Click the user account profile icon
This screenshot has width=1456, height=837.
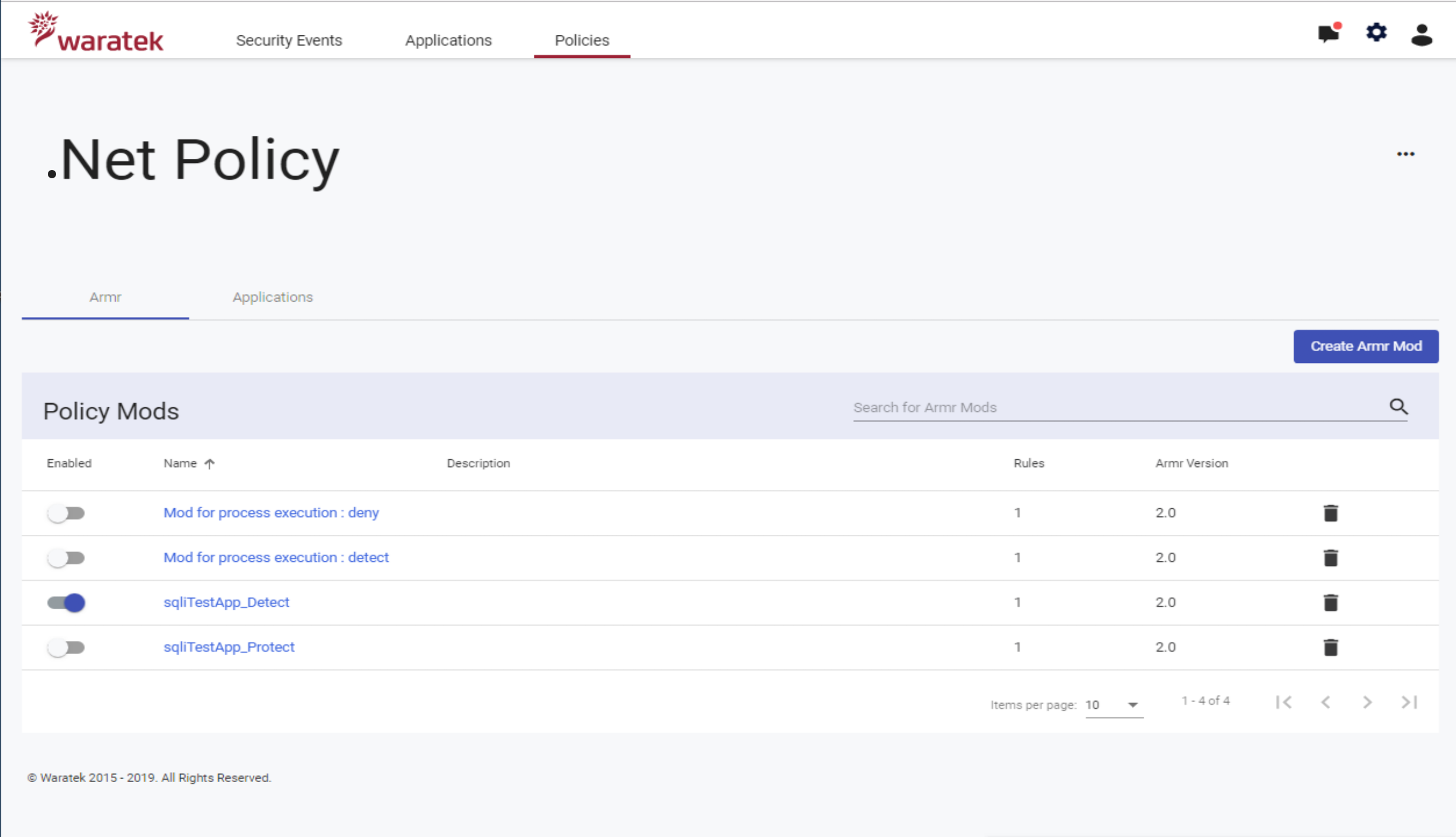pos(1422,34)
